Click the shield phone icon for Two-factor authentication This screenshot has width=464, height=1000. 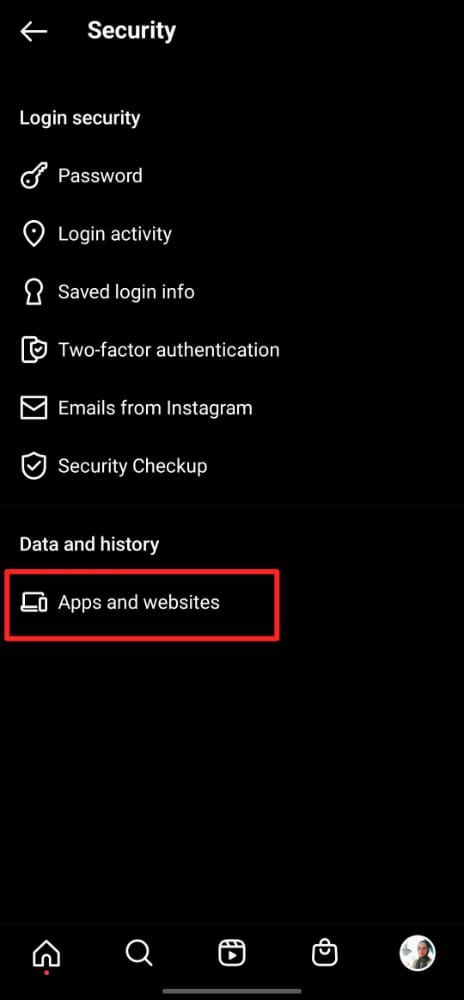34,350
